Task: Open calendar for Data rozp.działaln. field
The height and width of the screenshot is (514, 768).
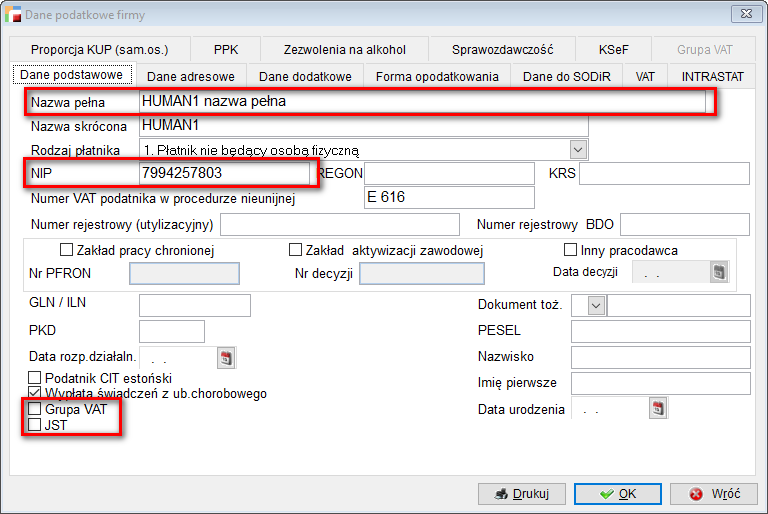Action: tap(225, 357)
